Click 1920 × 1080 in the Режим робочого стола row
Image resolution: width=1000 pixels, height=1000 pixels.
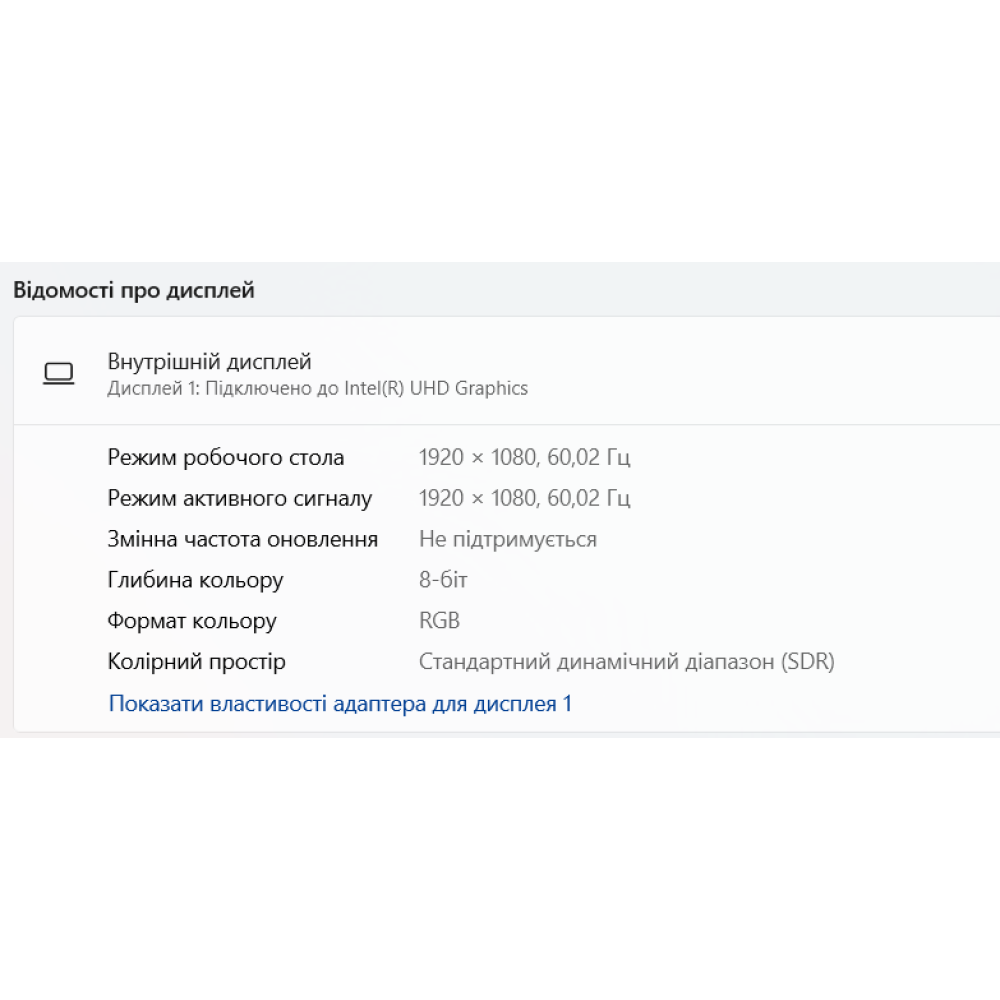(x=477, y=458)
